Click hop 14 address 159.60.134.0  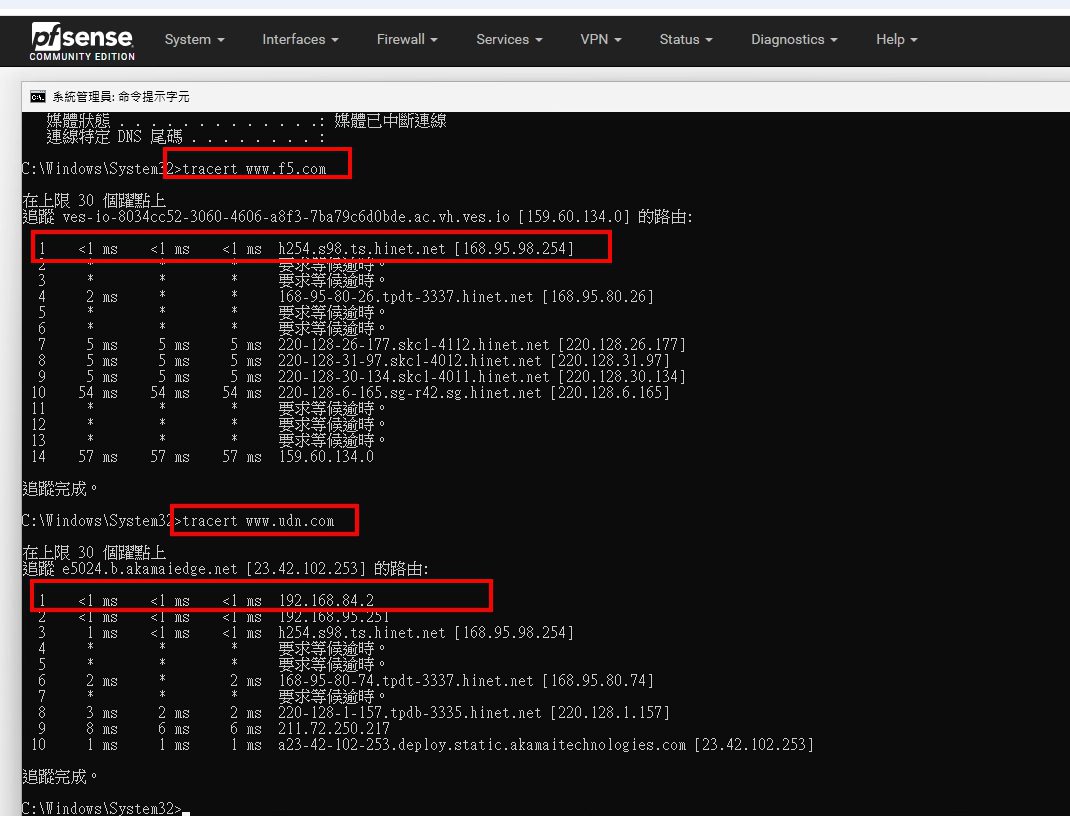[326, 457]
